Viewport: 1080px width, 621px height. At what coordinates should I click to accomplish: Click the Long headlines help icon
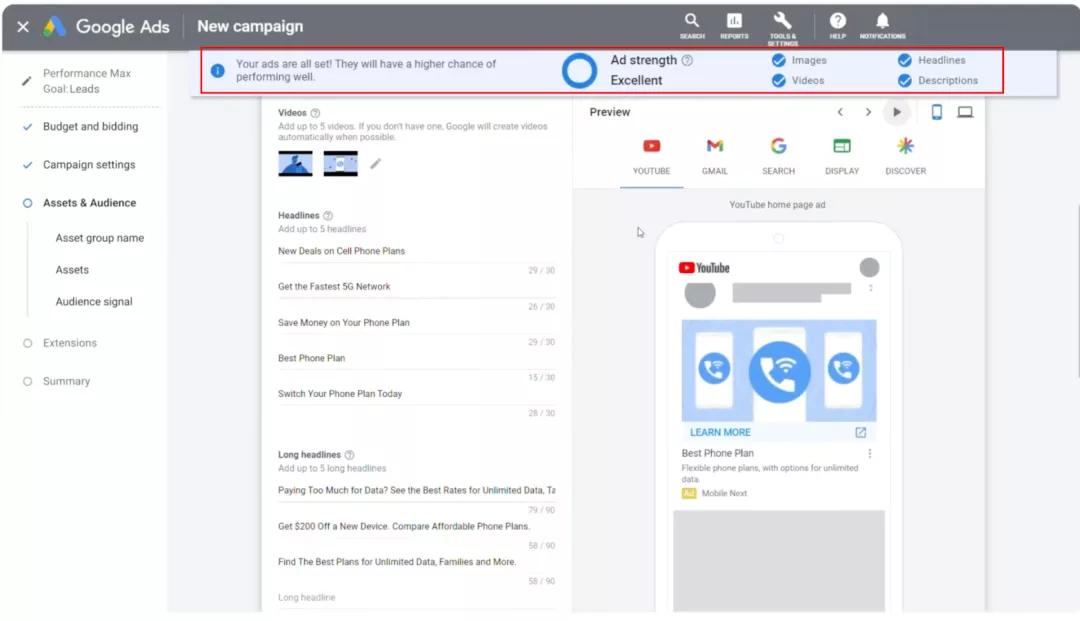349,455
